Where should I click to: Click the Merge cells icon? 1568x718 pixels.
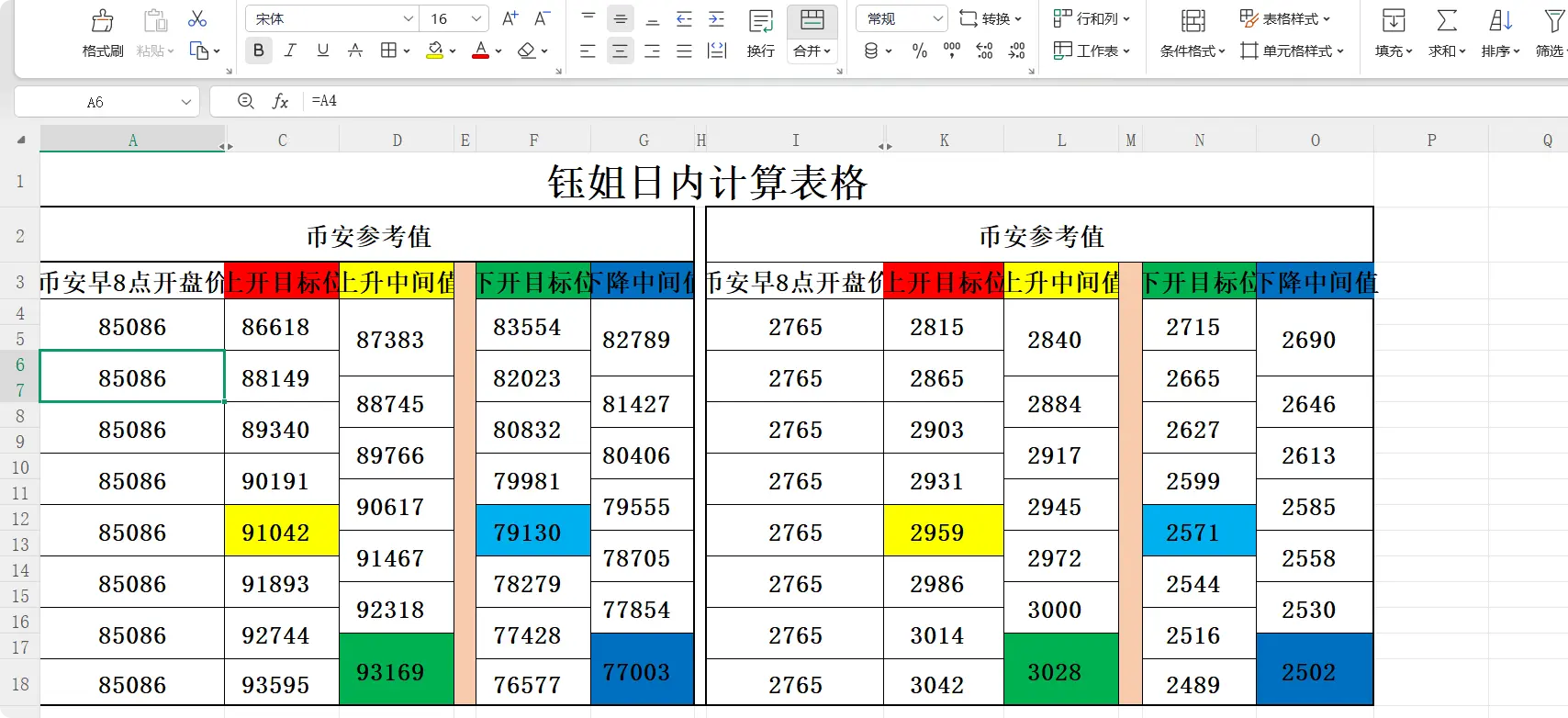[x=812, y=21]
